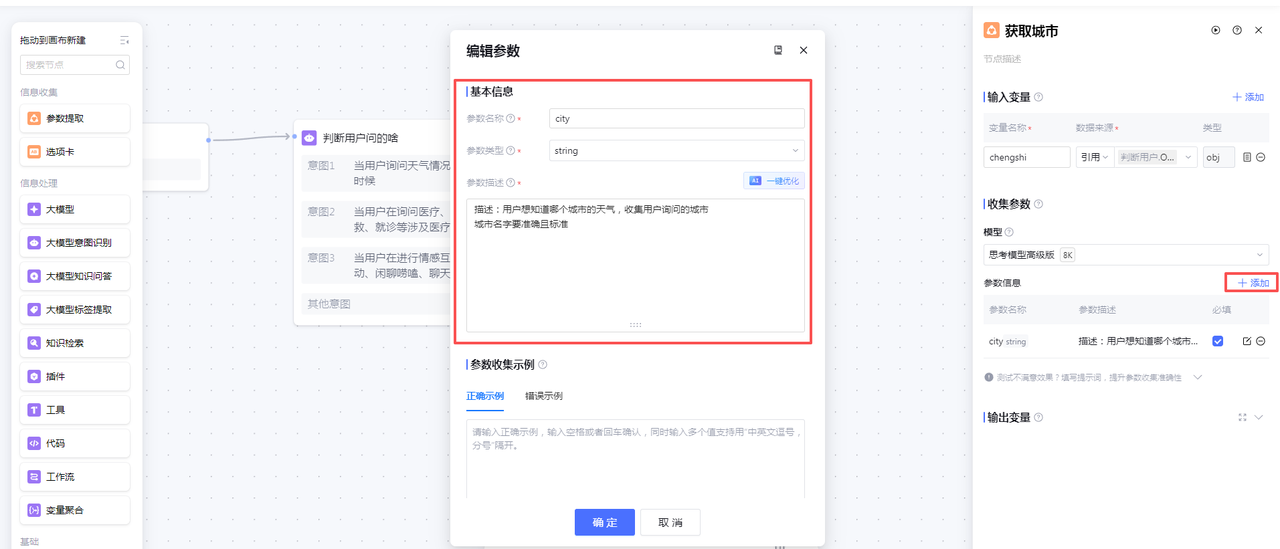Open the doc icon in 编辑参数 header
The width and height of the screenshot is (1280, 549).
778,50
